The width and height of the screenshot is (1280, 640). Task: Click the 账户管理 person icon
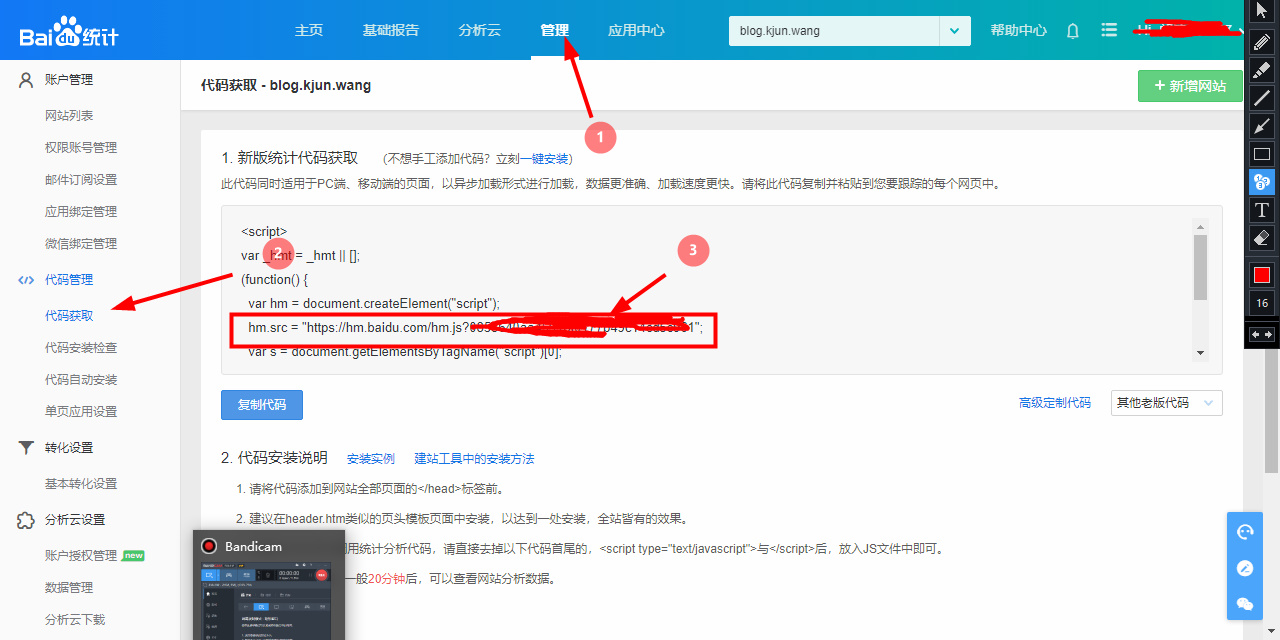tap(27, 80)
